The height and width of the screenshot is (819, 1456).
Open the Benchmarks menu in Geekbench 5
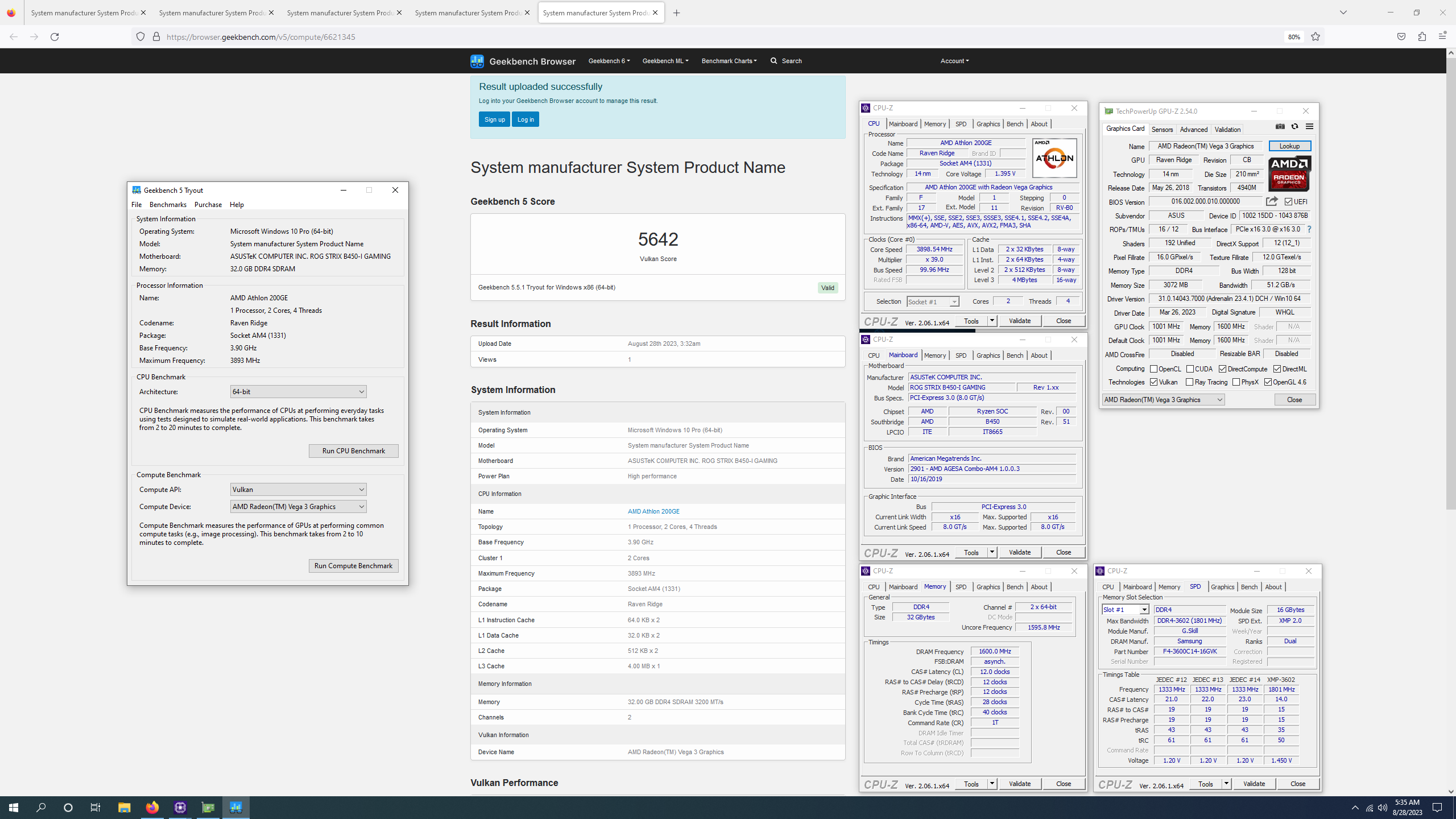point(168,205)
